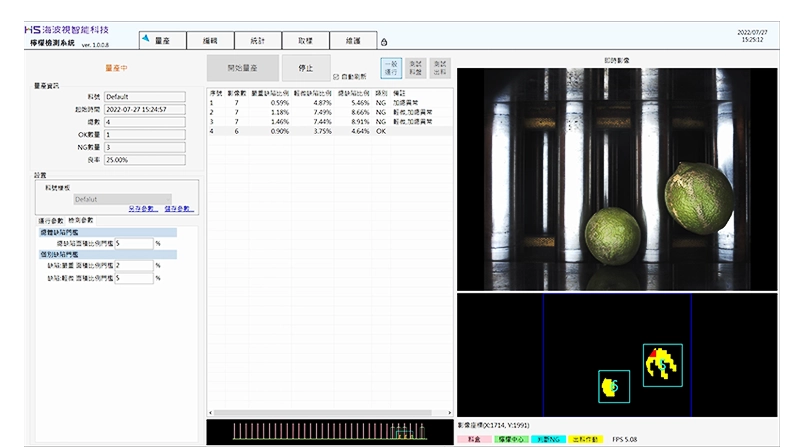Select the 測試料盤 mode button
804x447 pixels.
(x=417, y=68)
